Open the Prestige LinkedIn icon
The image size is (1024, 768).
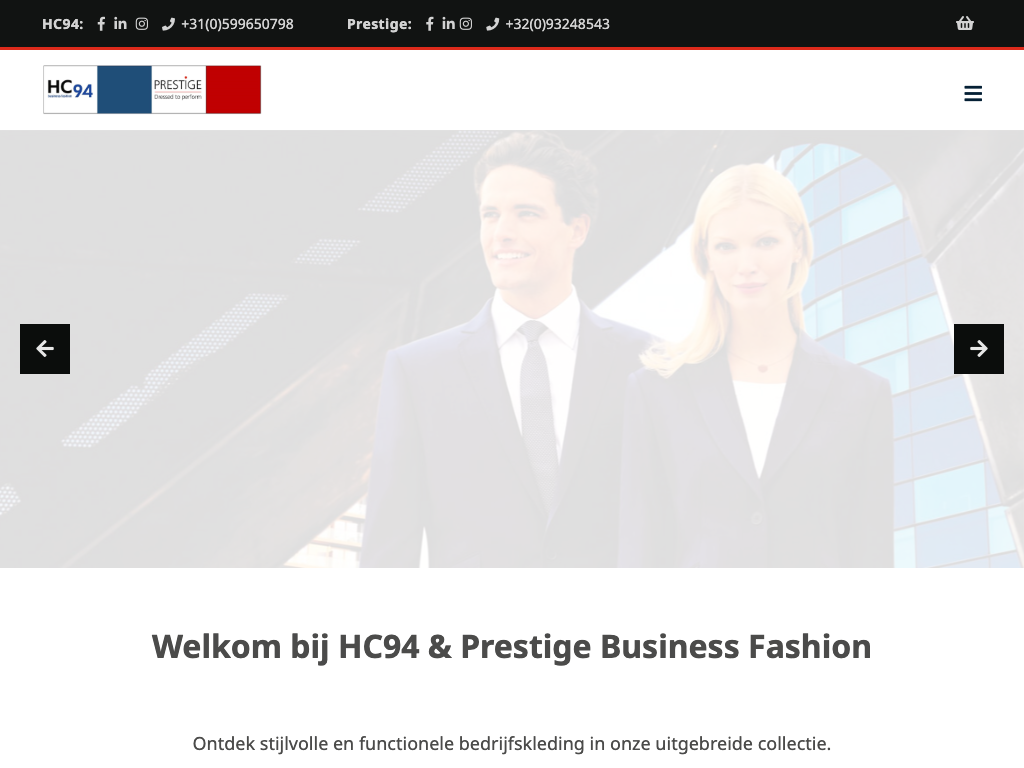(448, 24)
